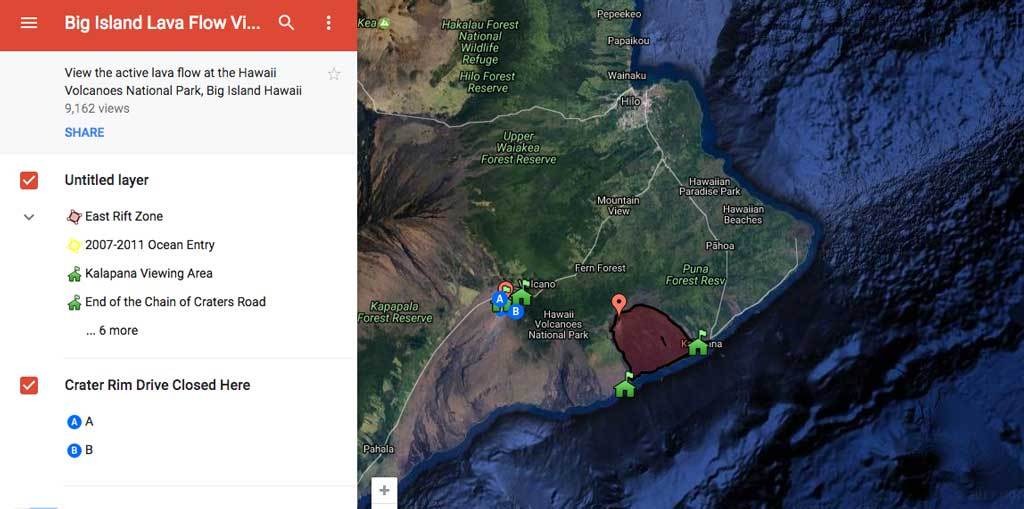Click the green house marker near Volcano town

tap(521, 294)
